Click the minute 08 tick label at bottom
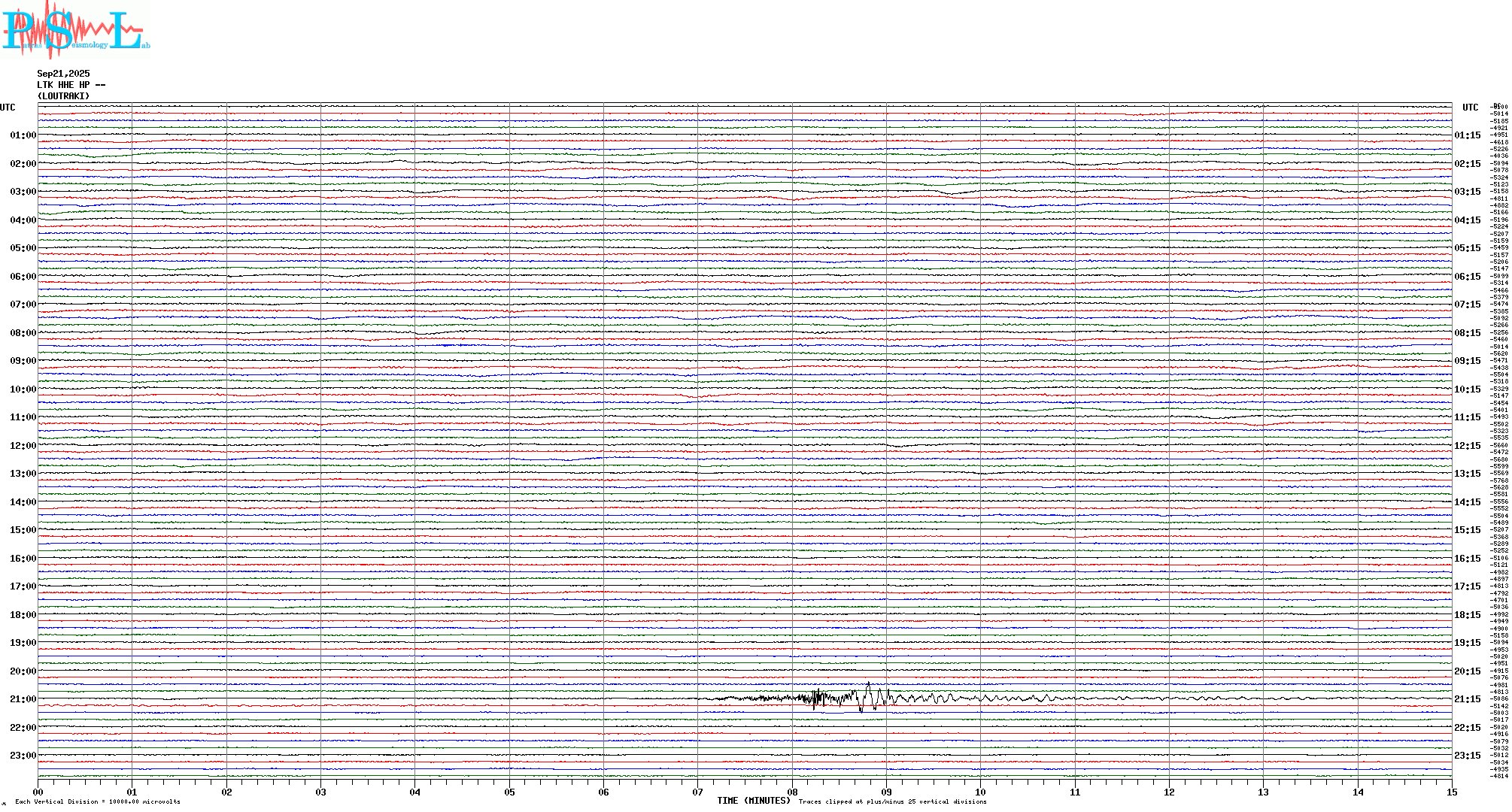 point(792,792)
